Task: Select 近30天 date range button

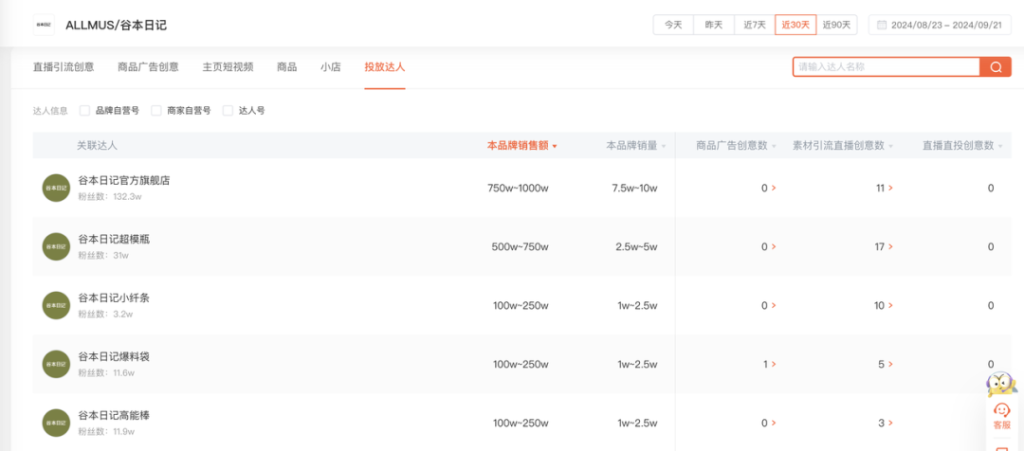Action: coord(795,25)
